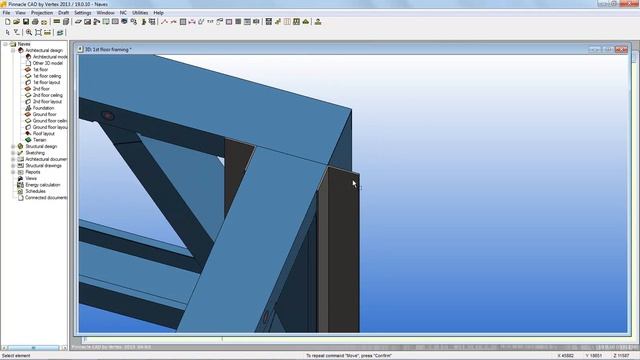Select the Connected documents tree item
640x360 pixels.
pyautogui.click(x=46, y=198)
